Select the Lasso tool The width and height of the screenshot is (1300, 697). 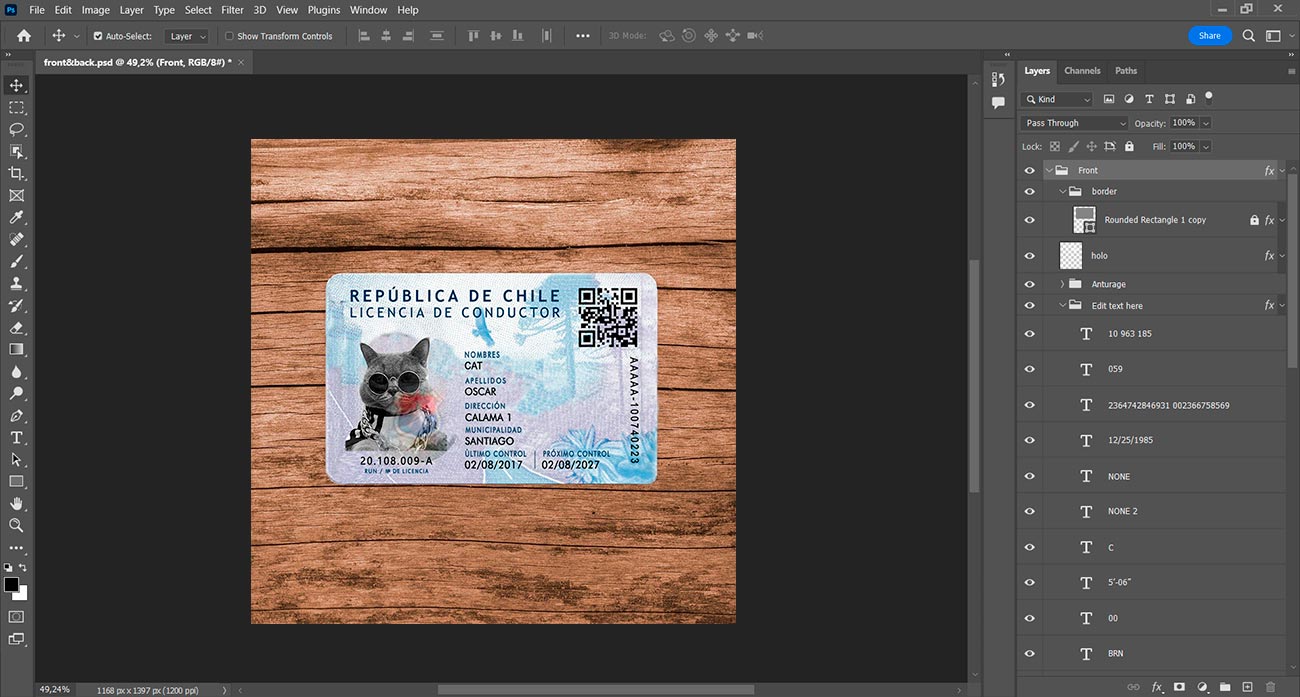pos(16,129)
